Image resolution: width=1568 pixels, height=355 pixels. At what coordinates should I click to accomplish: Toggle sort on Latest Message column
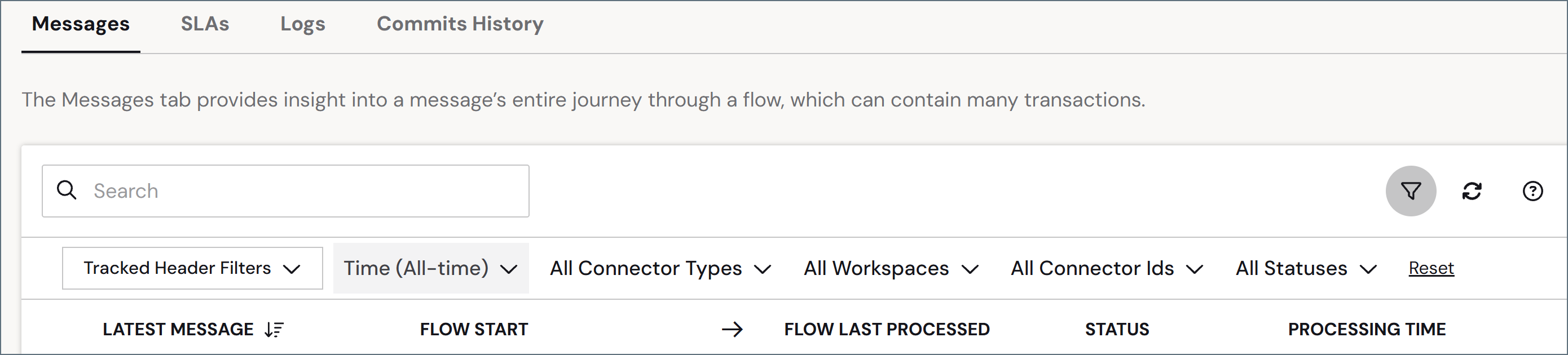pos(274,330)
